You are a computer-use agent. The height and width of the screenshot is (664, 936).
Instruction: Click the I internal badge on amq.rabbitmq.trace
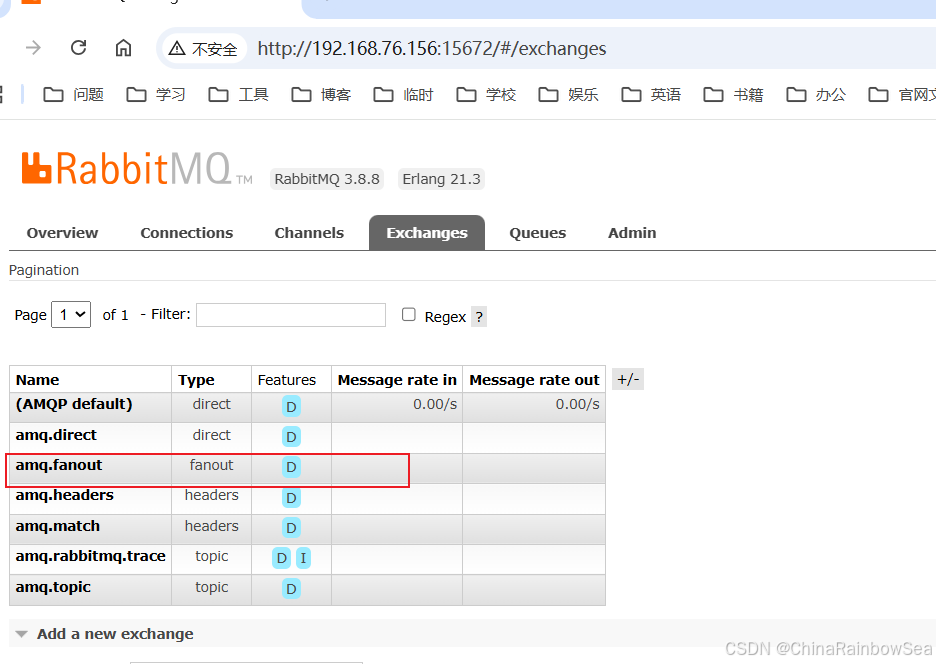click(303, 558)
